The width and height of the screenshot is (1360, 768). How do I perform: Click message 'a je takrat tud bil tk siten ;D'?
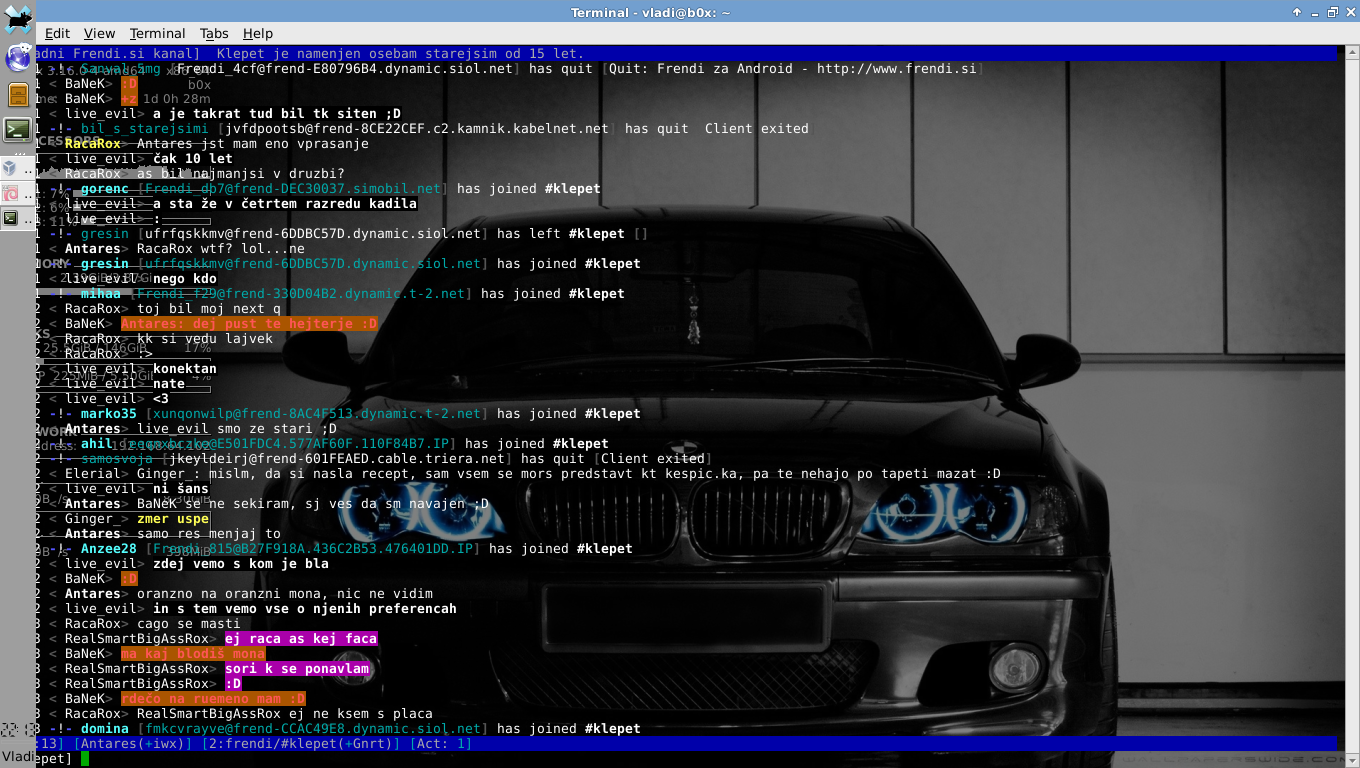point(277,114)
